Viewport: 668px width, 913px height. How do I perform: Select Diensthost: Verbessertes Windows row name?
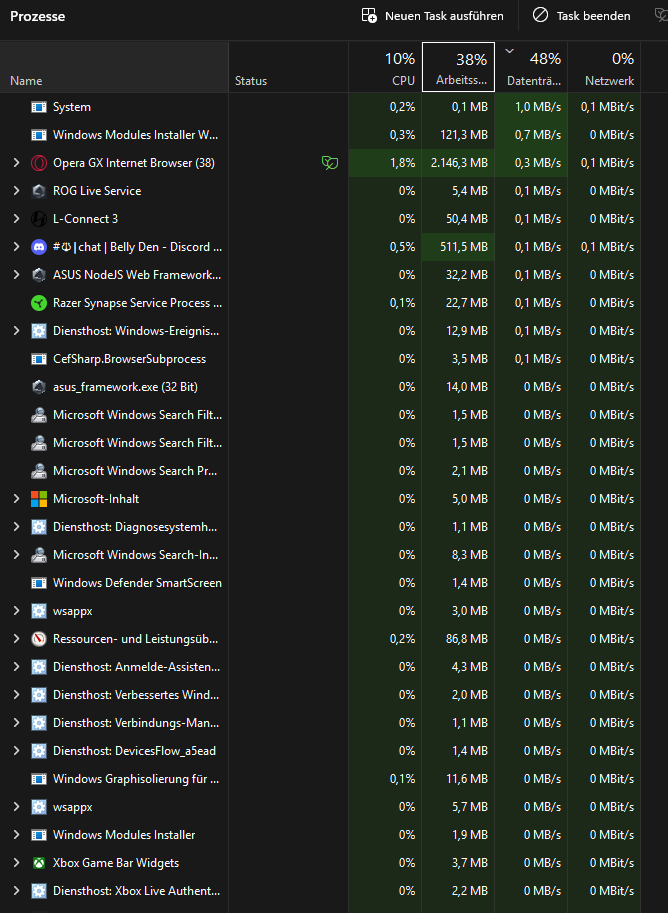pos(137,695)
